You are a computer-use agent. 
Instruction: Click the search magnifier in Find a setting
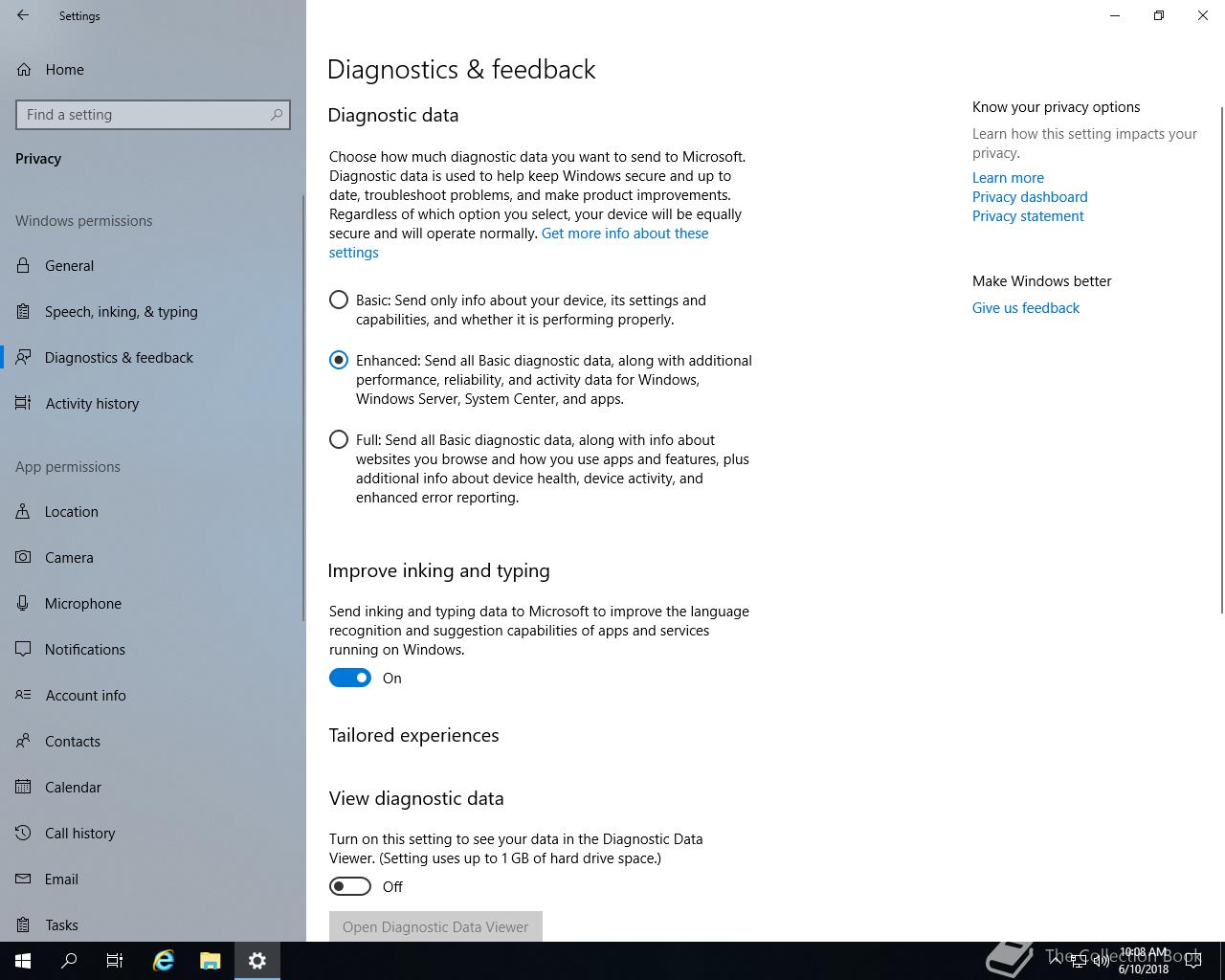(x=277, y=115)
